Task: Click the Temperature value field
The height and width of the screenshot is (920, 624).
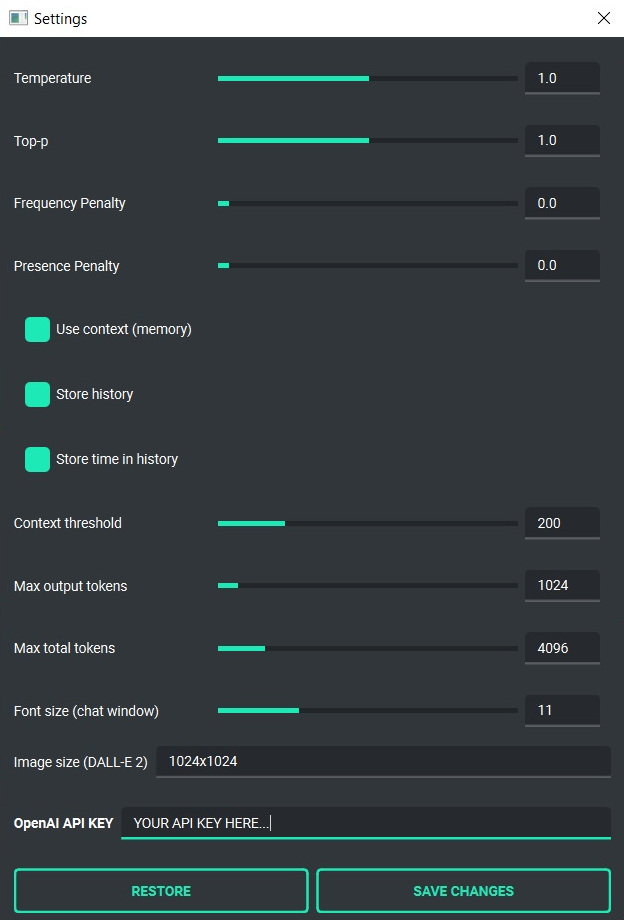Action: (562, 78)
